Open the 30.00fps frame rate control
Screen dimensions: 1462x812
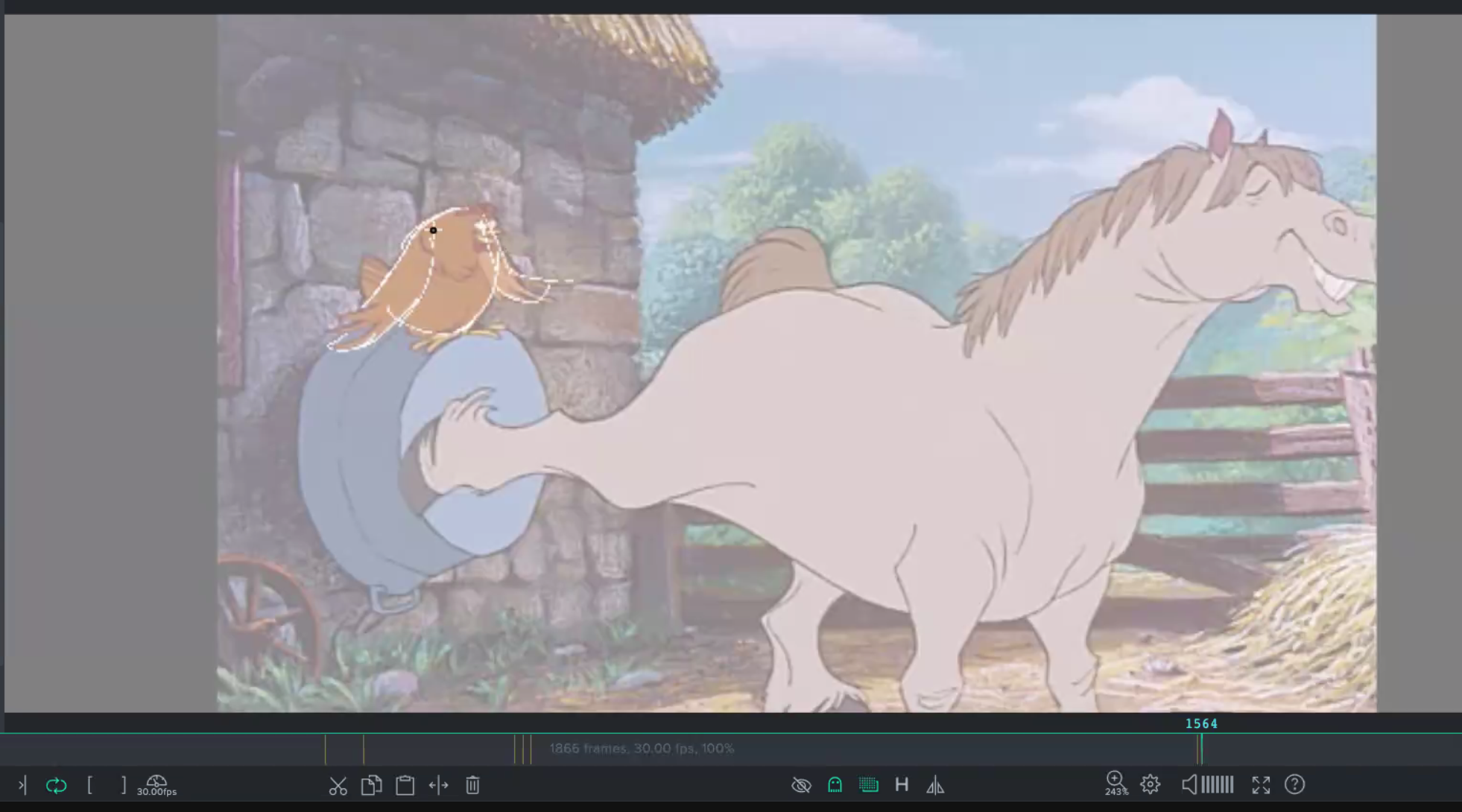[156, 785]
